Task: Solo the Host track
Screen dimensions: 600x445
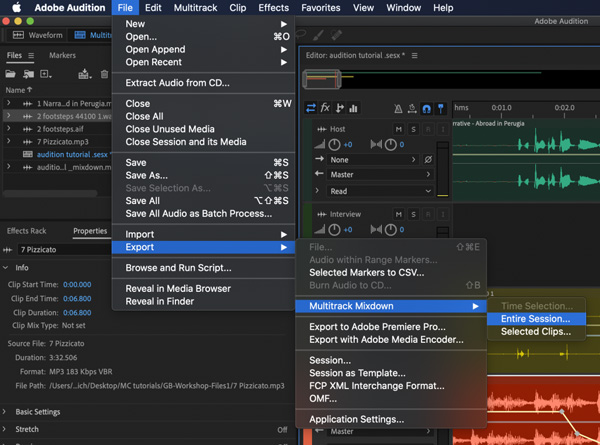Action: (413, 129)
